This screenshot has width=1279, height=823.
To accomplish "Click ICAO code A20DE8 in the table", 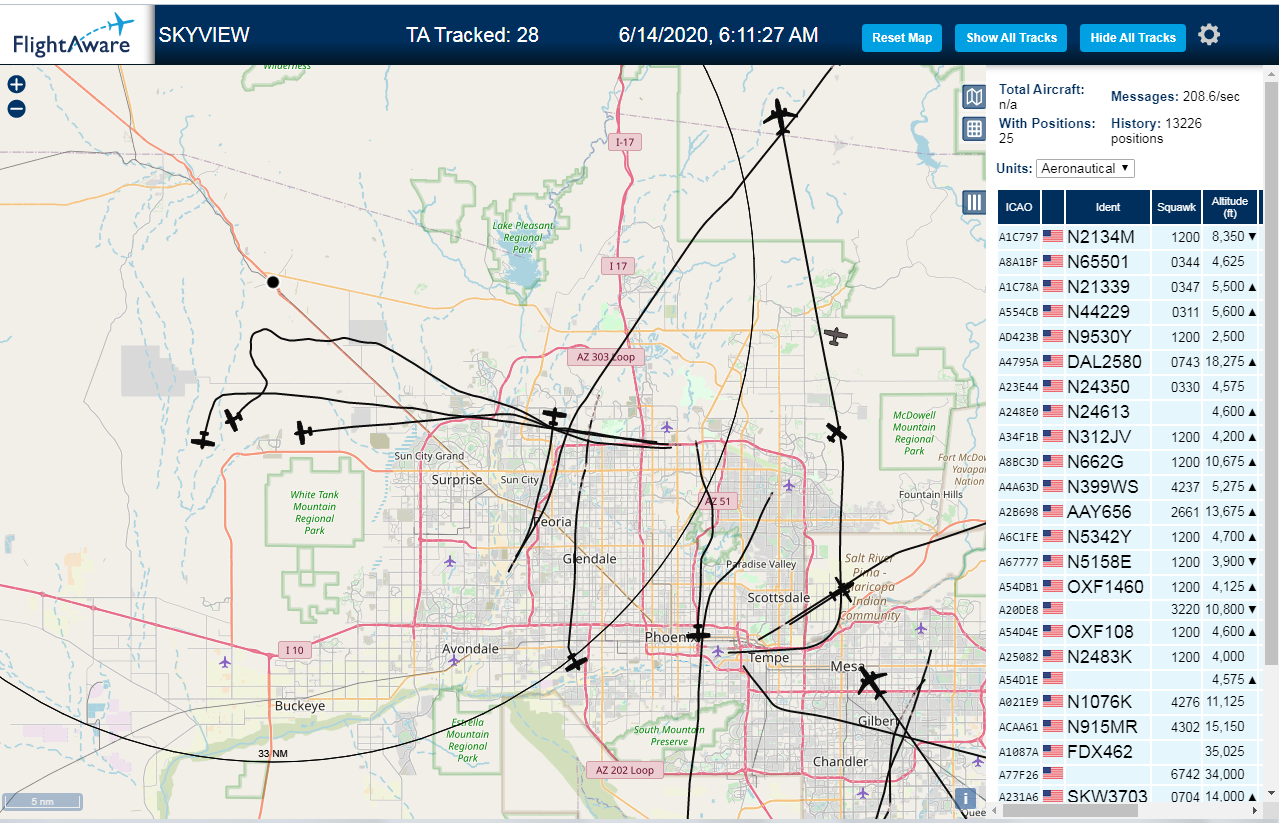I will pyautogui.click(x=1019, y=609).
